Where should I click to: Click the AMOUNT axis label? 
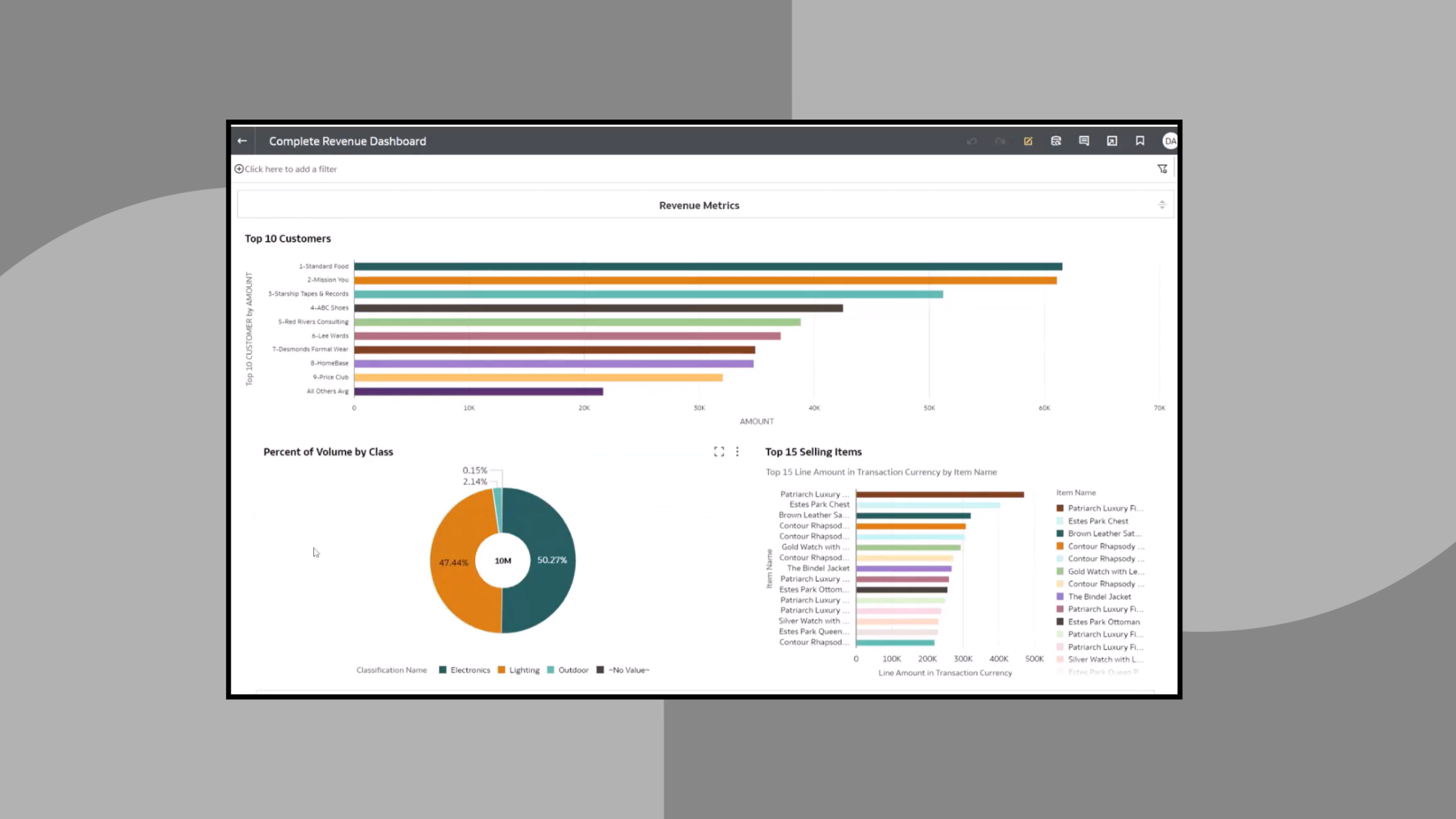757,421
